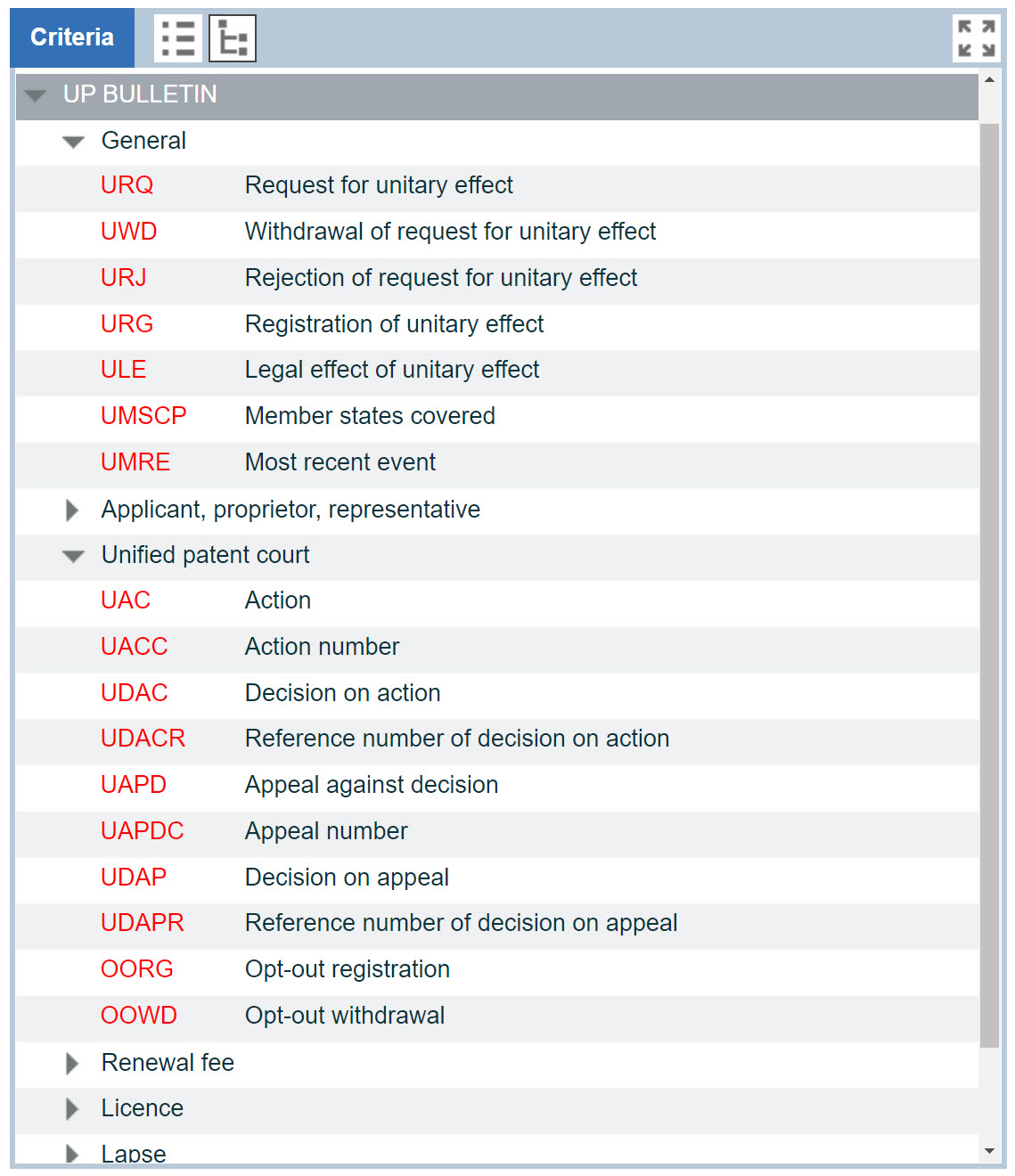The width and height of the screenshot is (1015, 1176).
Task: Collapse the General group
Action: click(x=73, y=142)
